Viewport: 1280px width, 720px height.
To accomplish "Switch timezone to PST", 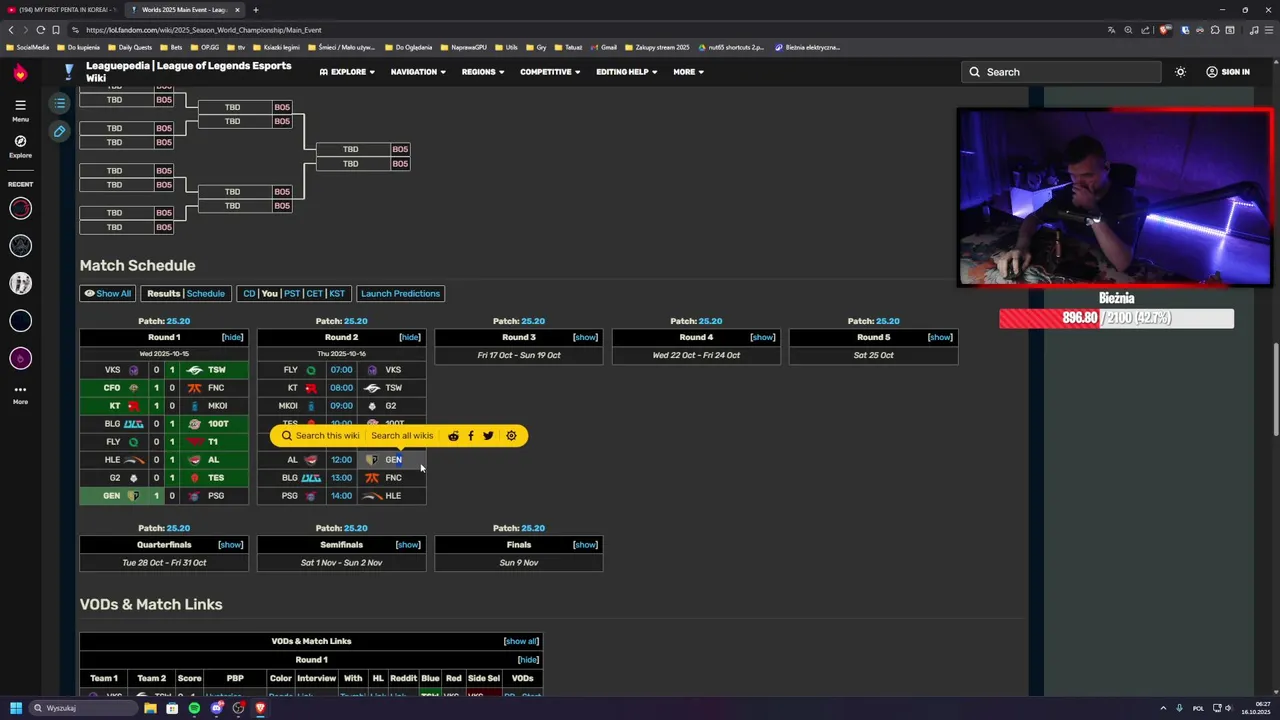I will (x=291, y=294).
